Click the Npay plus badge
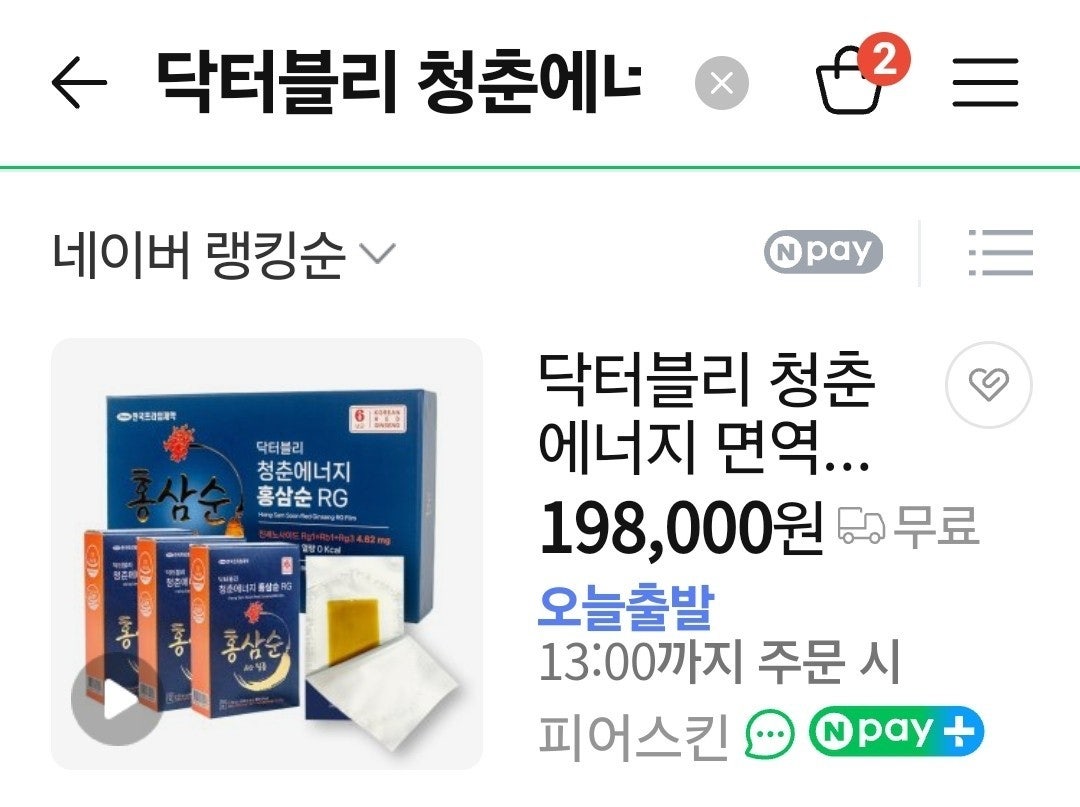This screenshot has height=807, width=1080. [x=896, y=731]
